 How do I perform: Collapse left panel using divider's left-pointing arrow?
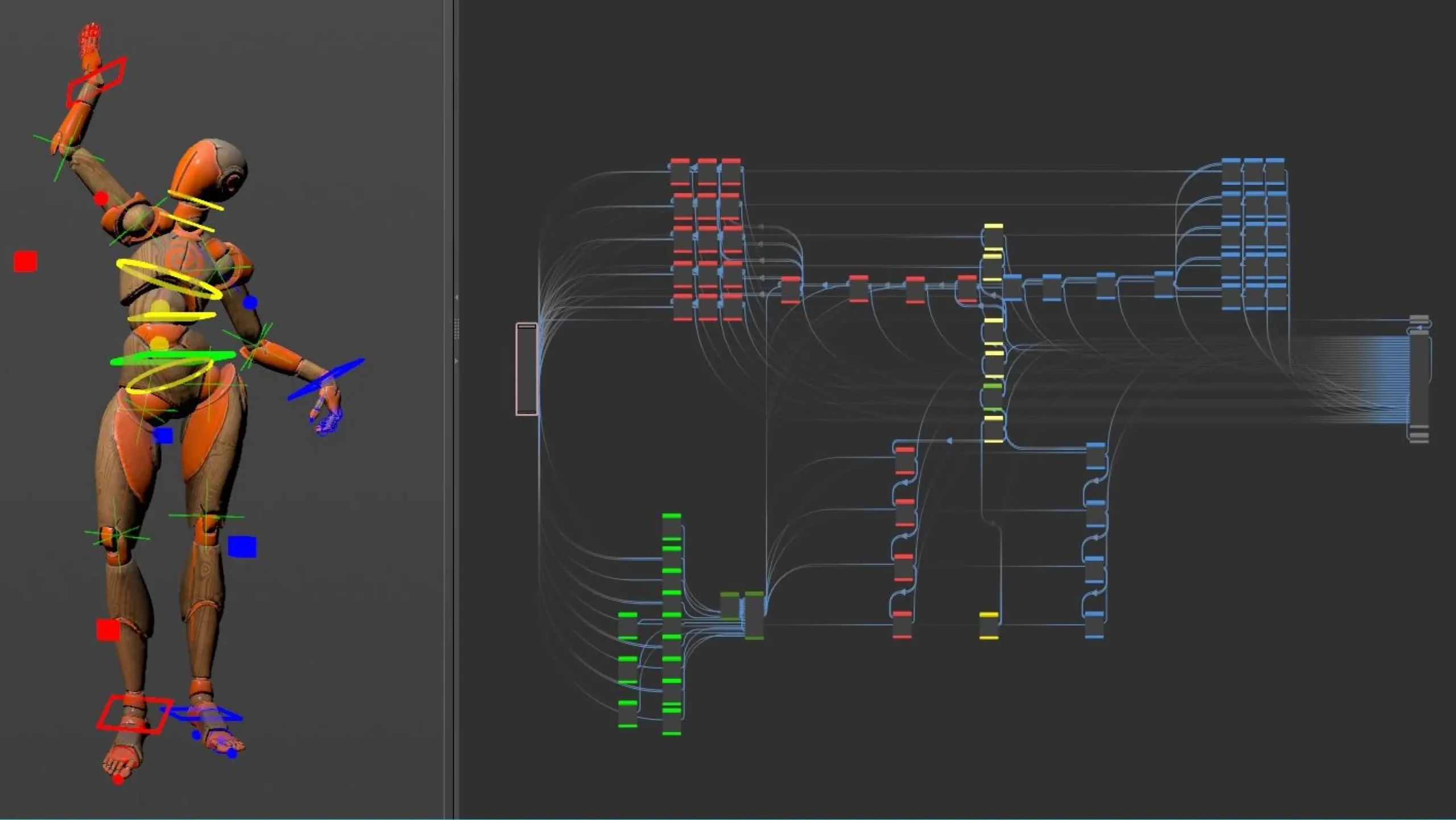tap(456, 298)
